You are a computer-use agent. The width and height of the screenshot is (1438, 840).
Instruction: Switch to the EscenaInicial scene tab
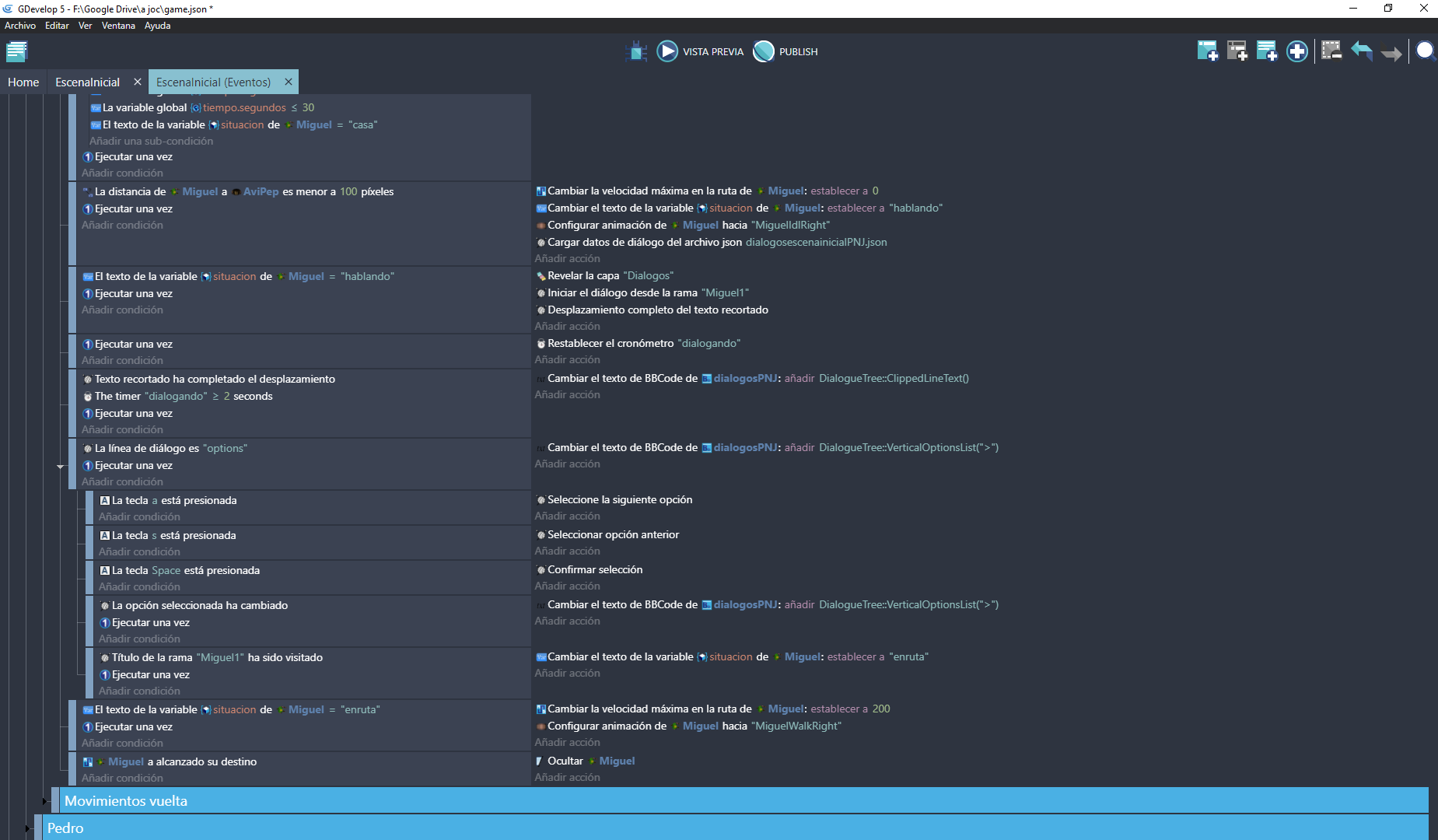(x=87, y=82)
